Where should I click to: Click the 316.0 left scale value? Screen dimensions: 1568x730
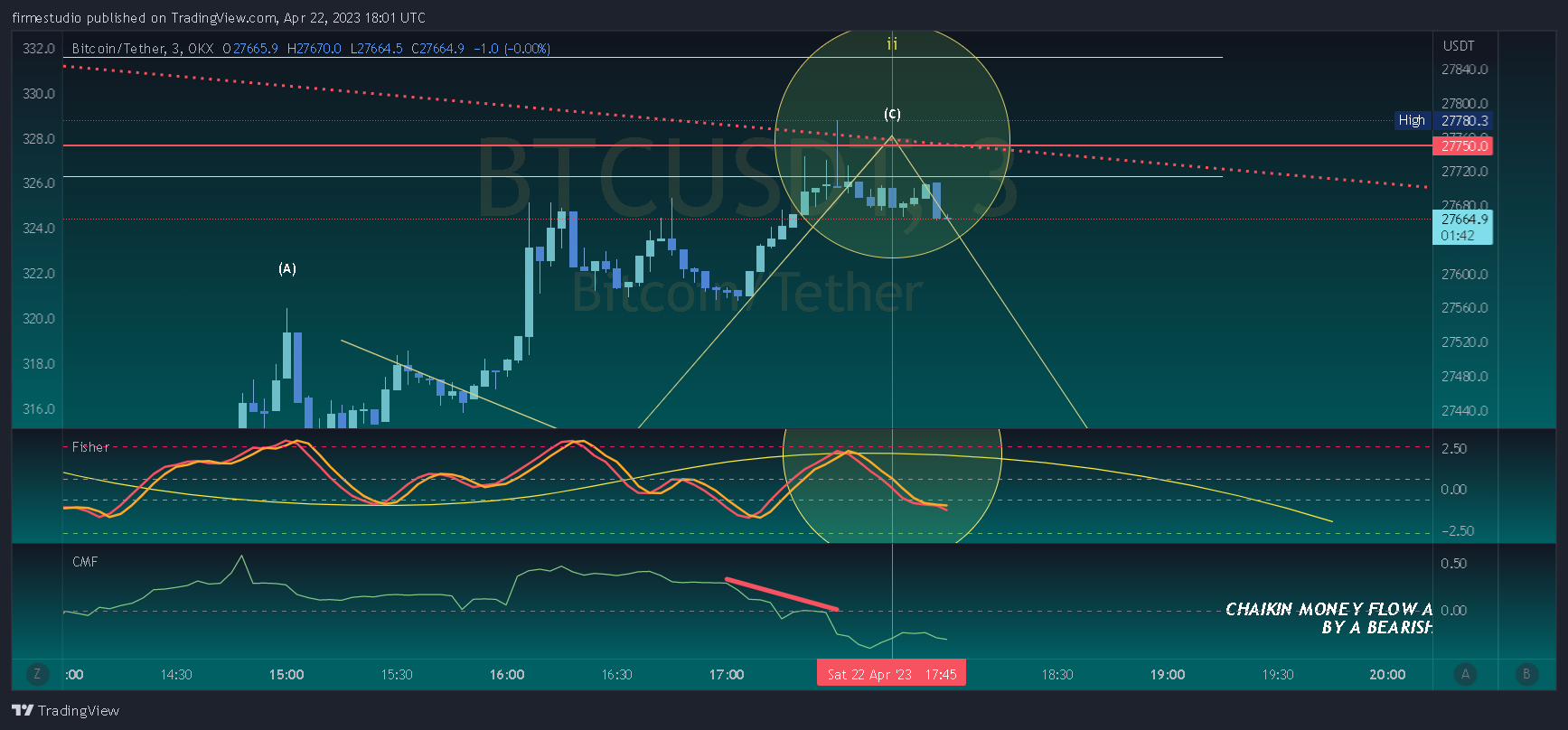tap(39, 409)
